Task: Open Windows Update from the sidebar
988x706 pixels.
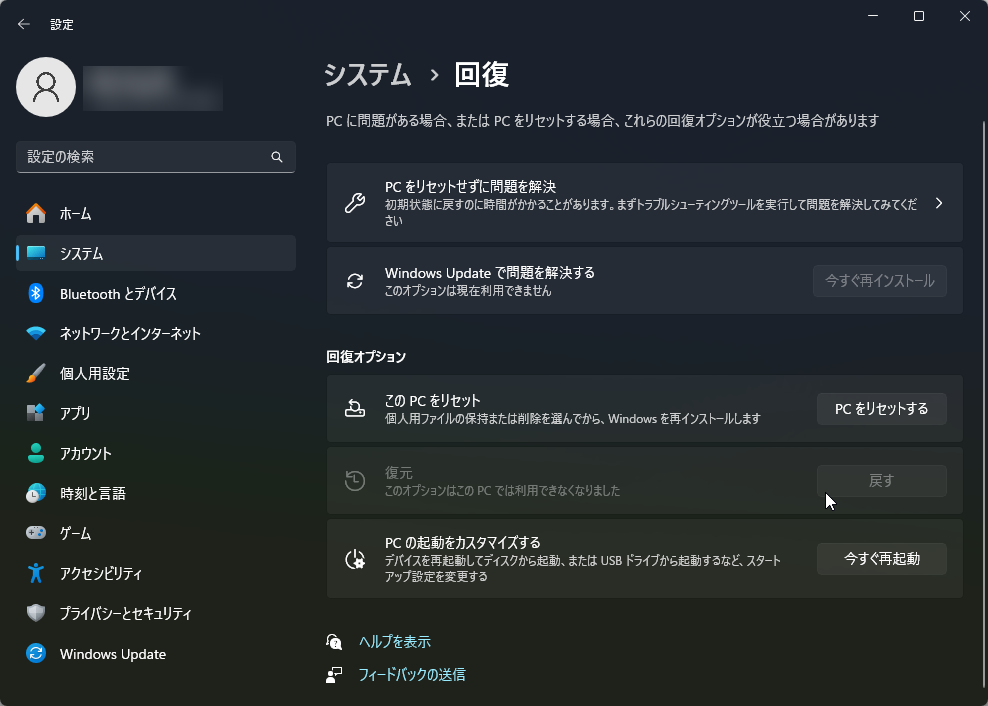Action: click(112, 653)
